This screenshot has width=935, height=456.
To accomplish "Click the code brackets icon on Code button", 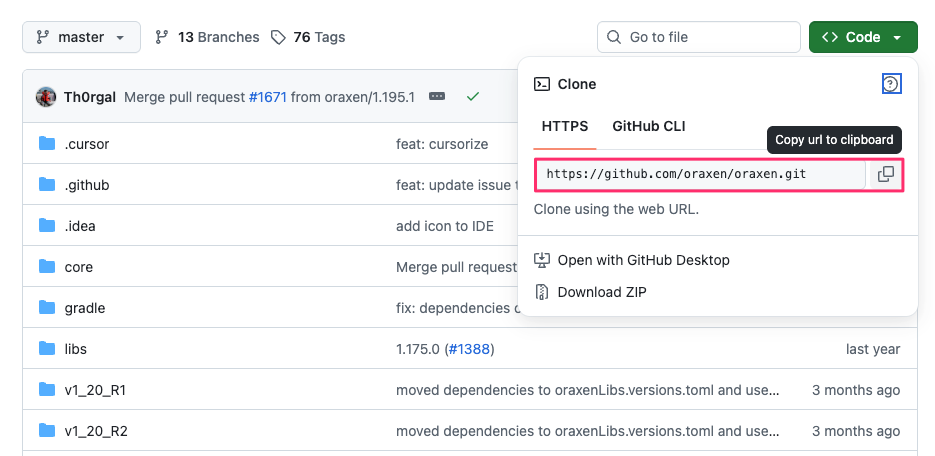I will tap(829, 37).
